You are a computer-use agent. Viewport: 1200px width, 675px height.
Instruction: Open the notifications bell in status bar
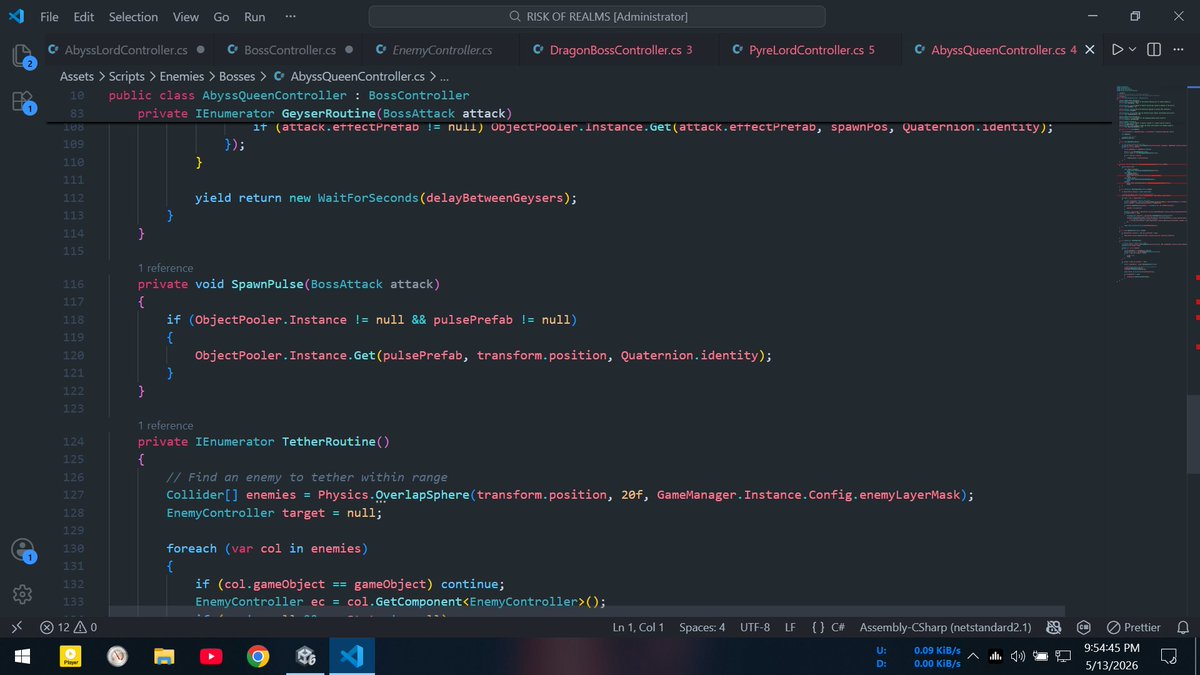coord(1183,627)
